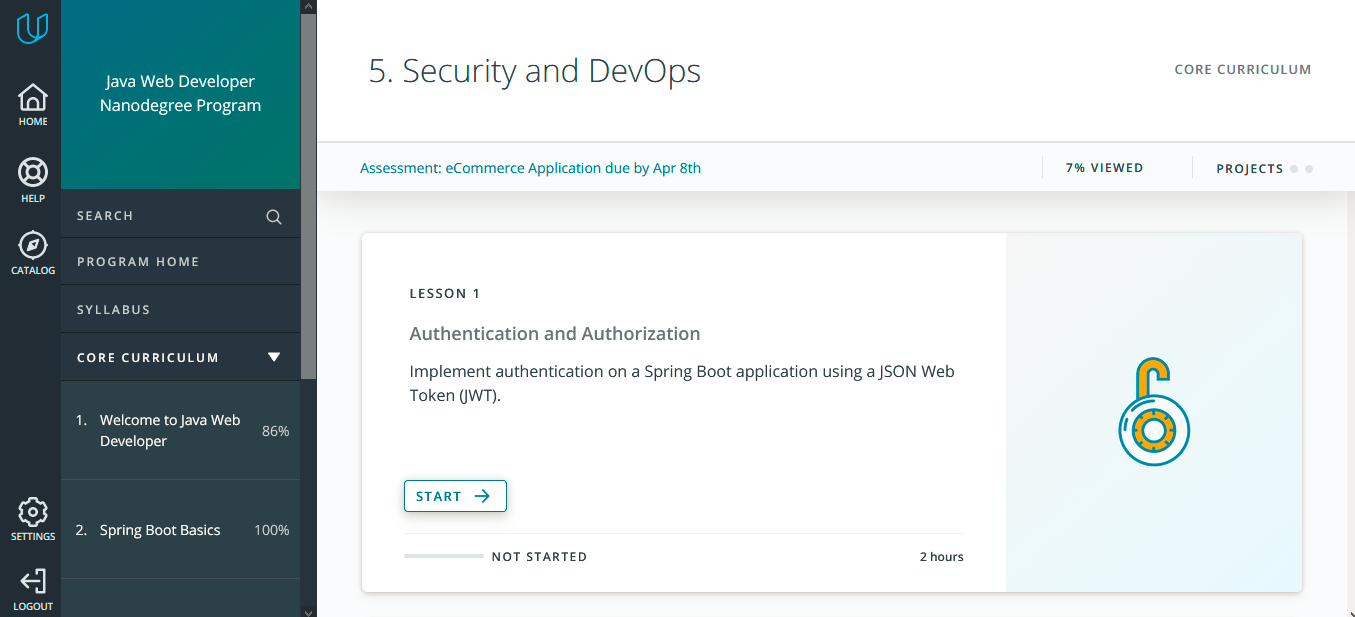
Task: Open Settings gear icon
Action: 32,518
